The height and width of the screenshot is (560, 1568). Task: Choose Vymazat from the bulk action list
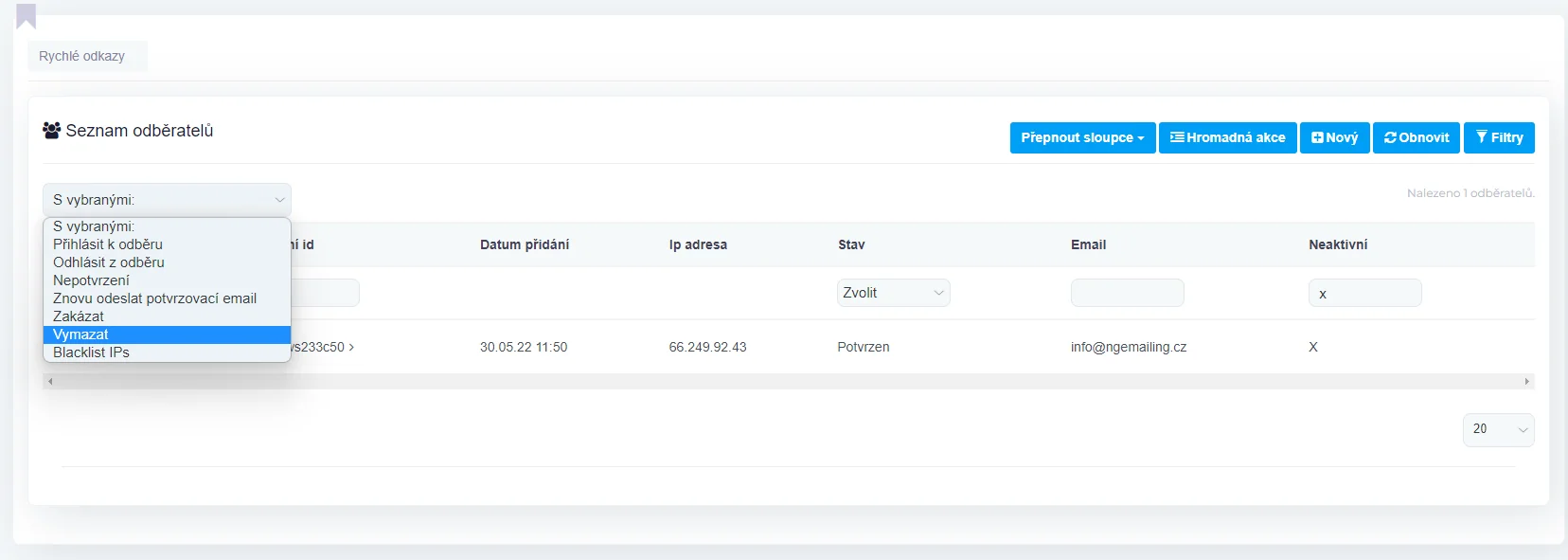point(81,334)
